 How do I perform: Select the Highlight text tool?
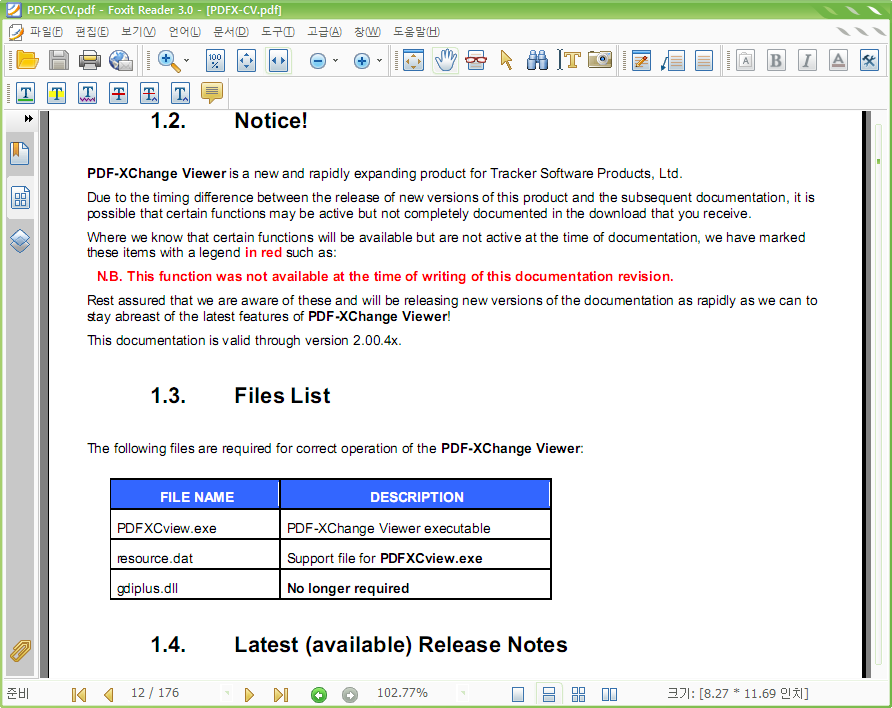(56, 93)
